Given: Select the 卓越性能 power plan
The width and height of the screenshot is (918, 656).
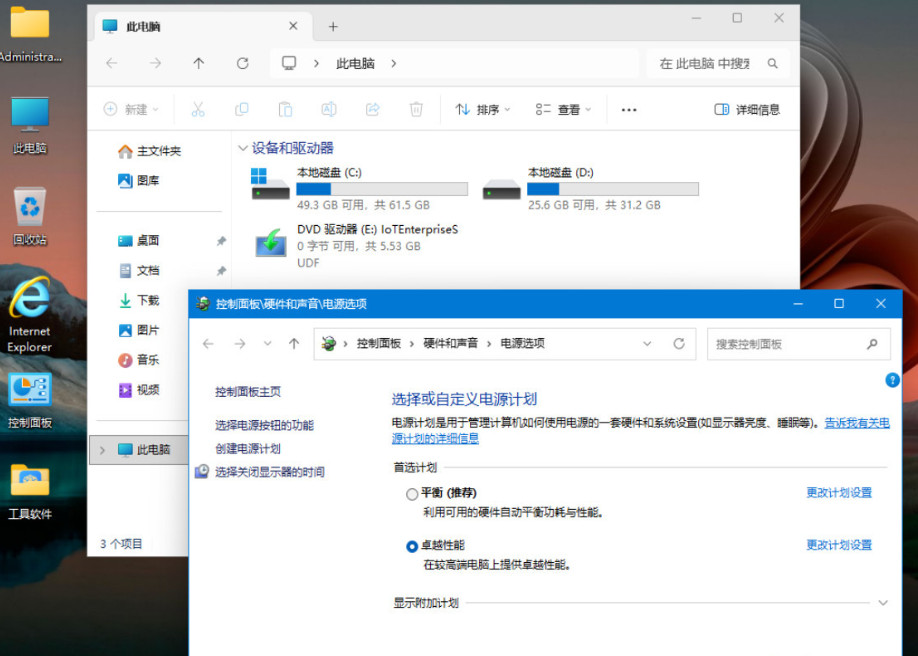Looking at the screenshot, I should (412, 546).
